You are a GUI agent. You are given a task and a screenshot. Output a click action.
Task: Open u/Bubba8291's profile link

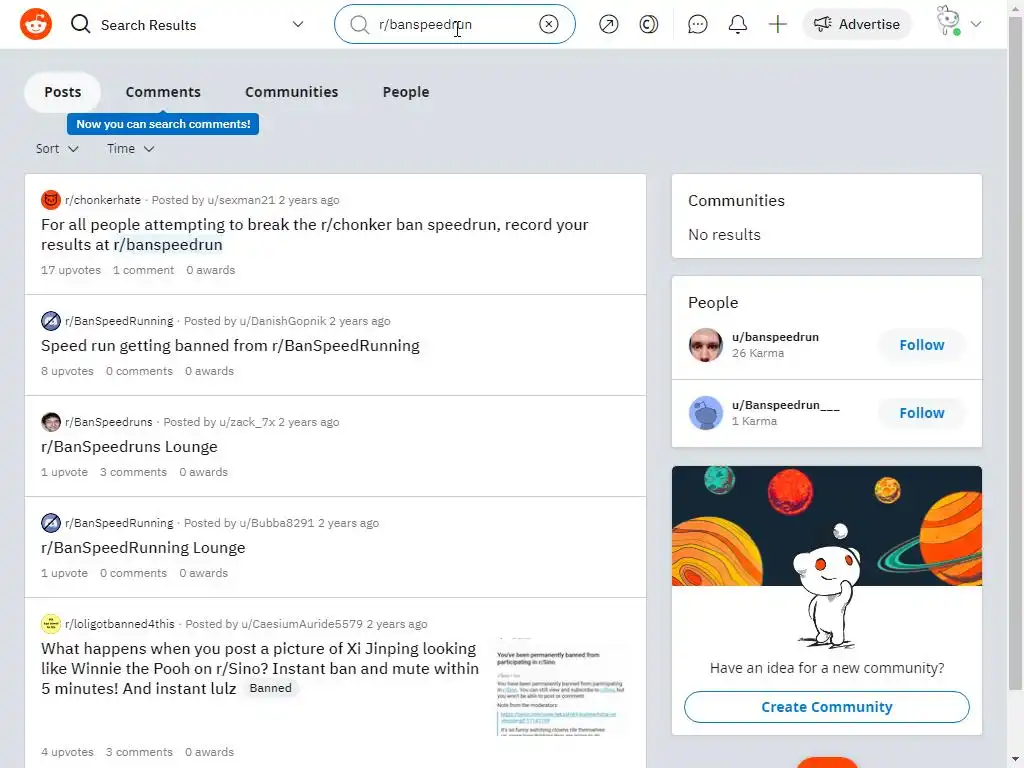coord(277,523)
